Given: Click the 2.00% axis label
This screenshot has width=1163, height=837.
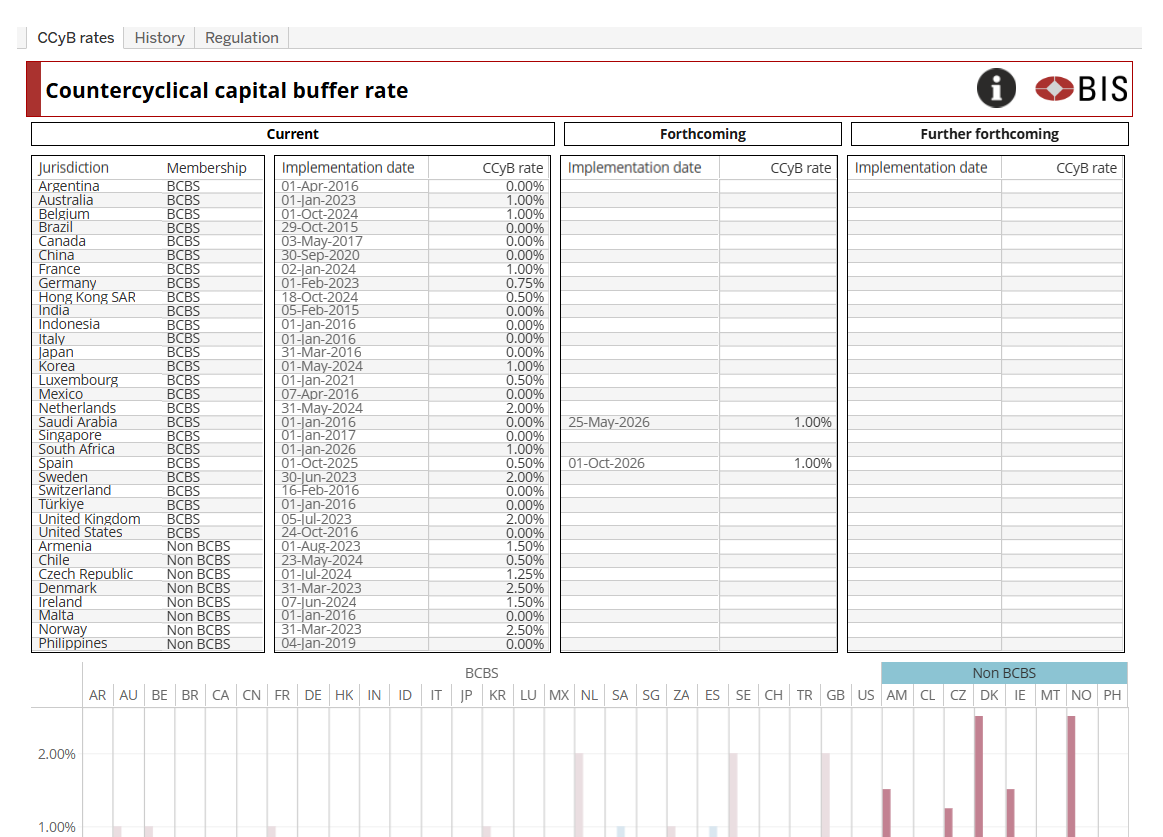Looking at the screenshot, I should 56,754.
